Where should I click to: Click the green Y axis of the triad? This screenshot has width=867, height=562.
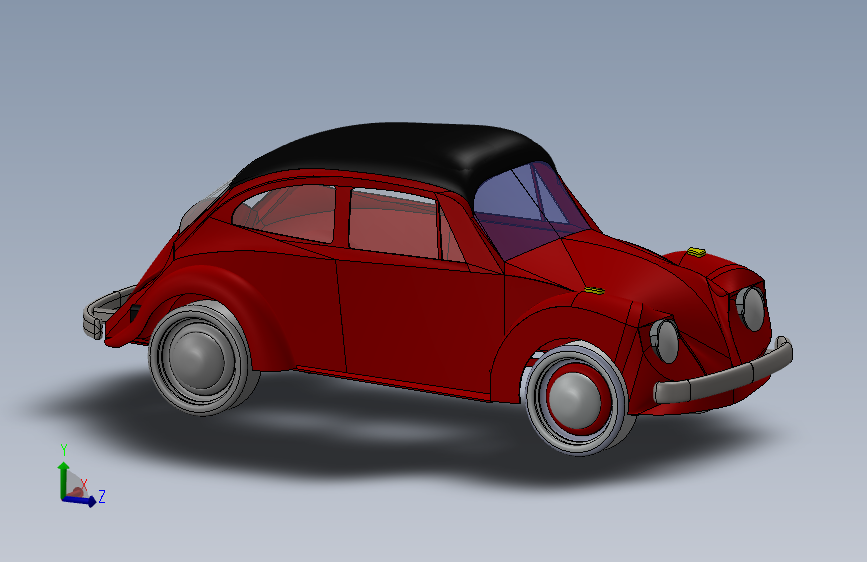[x=63, y=479]
